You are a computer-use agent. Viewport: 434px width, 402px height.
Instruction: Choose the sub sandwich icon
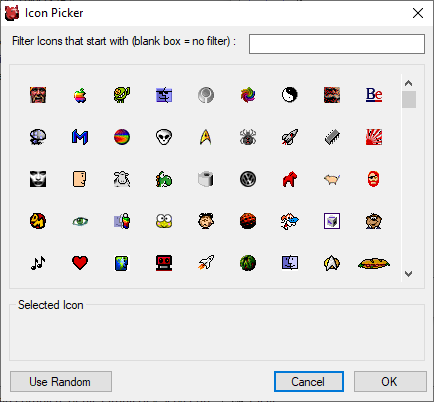pyautogui.click(x=374, y=263)
